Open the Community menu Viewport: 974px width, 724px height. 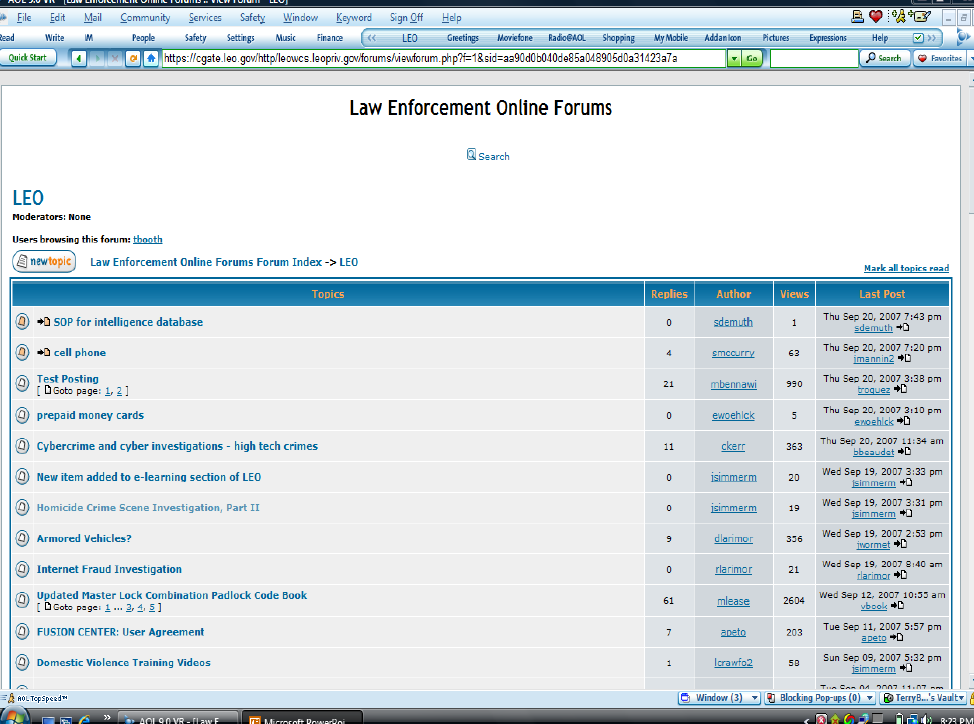[x=145, y=17]
